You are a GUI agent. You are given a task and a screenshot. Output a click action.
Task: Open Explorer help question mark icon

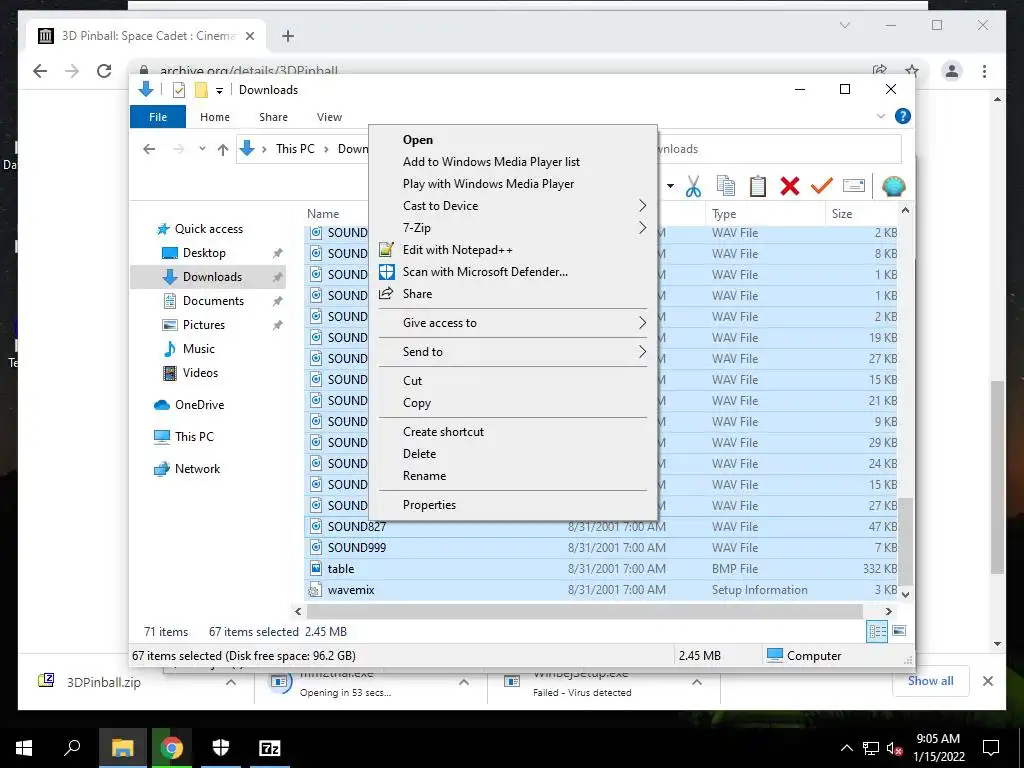pos(903,116)
